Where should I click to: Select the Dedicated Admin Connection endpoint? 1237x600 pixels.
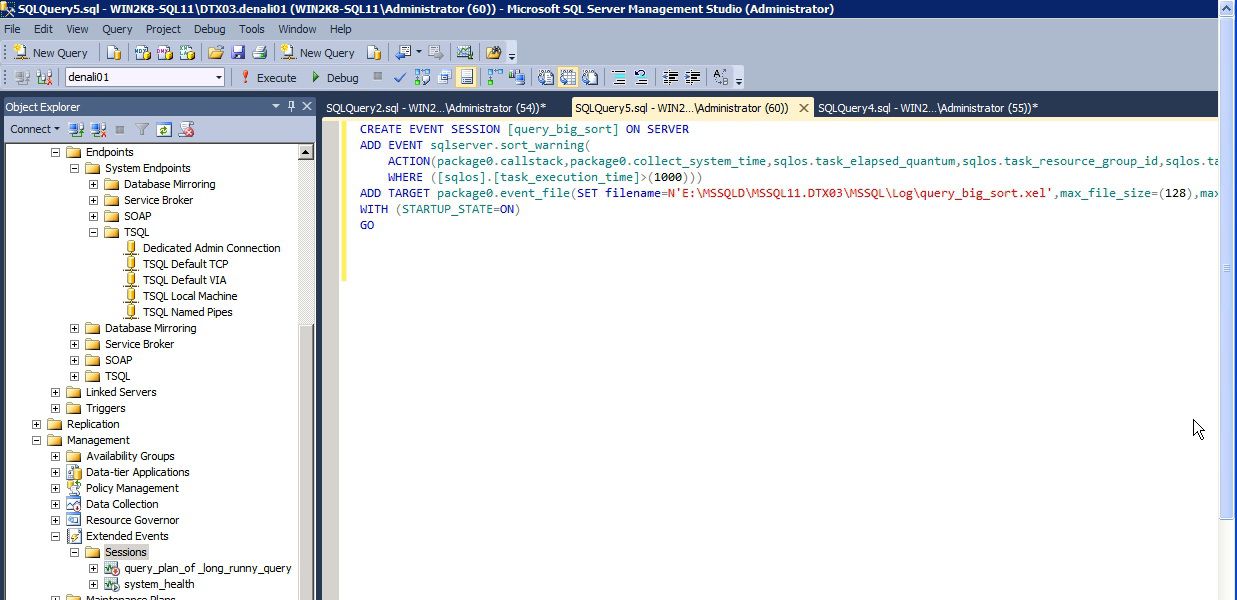coord(212,248)
